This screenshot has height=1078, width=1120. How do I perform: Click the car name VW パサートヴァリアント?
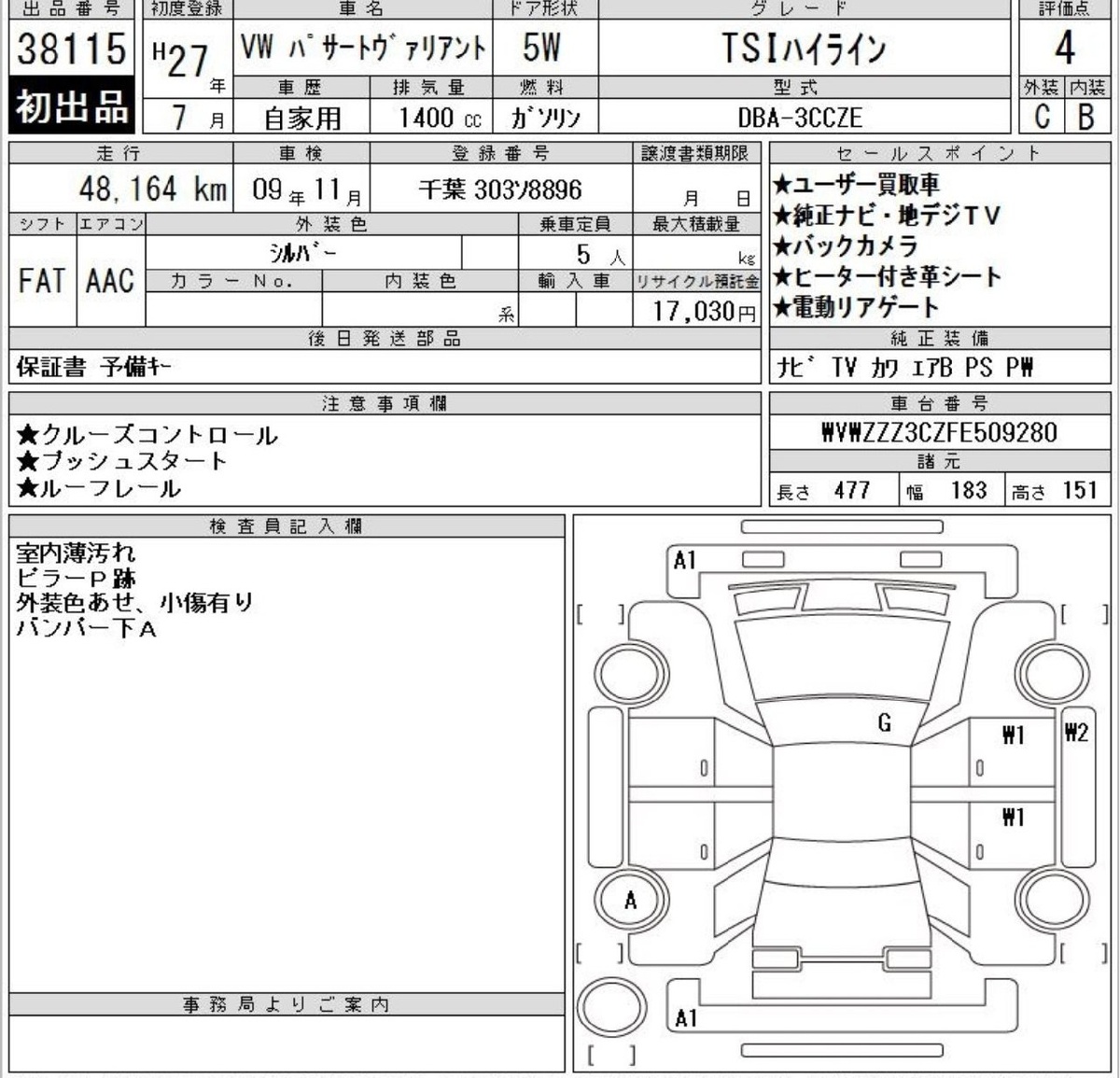pyautogui.click(x=363, y=48)
